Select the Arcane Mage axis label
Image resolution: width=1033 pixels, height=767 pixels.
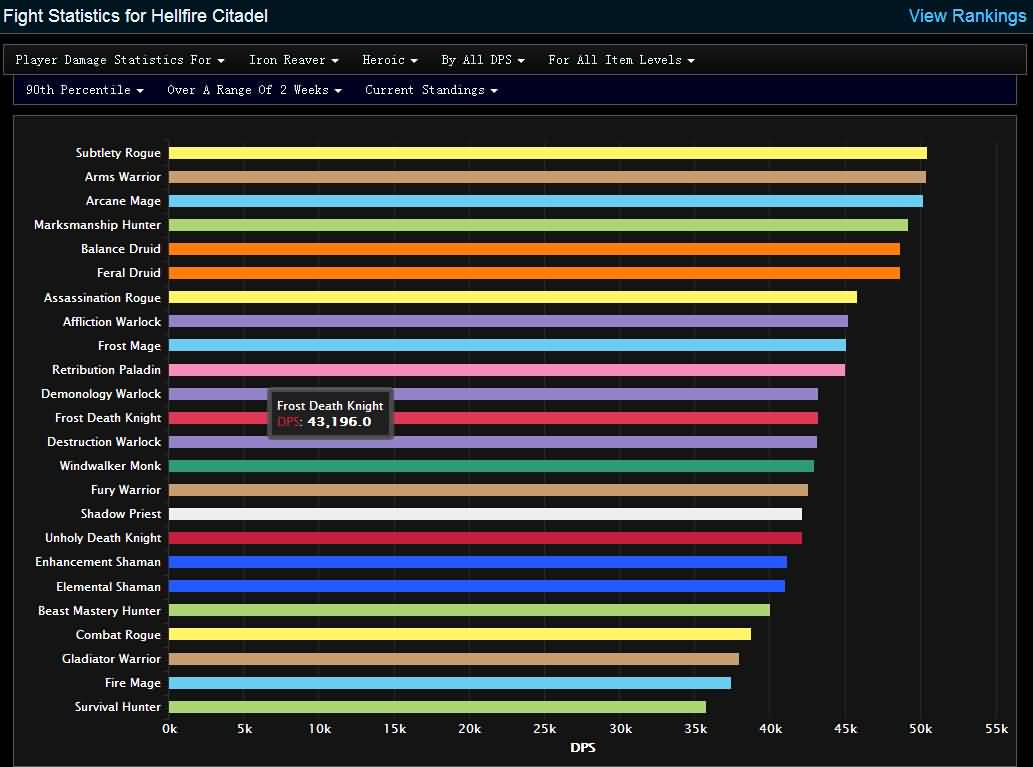[123, 201]
